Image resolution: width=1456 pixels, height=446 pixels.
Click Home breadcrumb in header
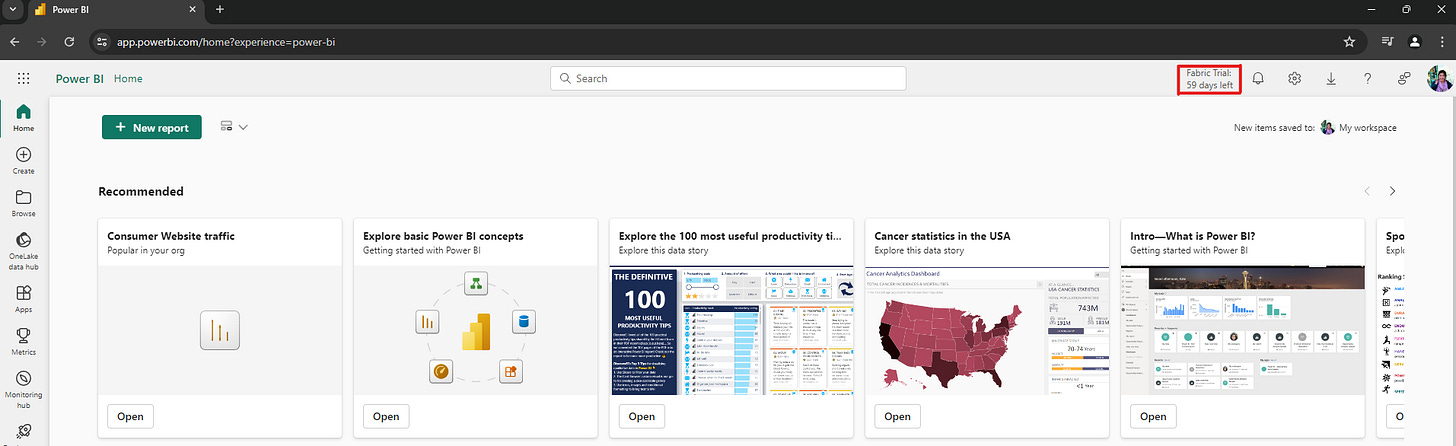pyautogui.click(x=128, y=78)
